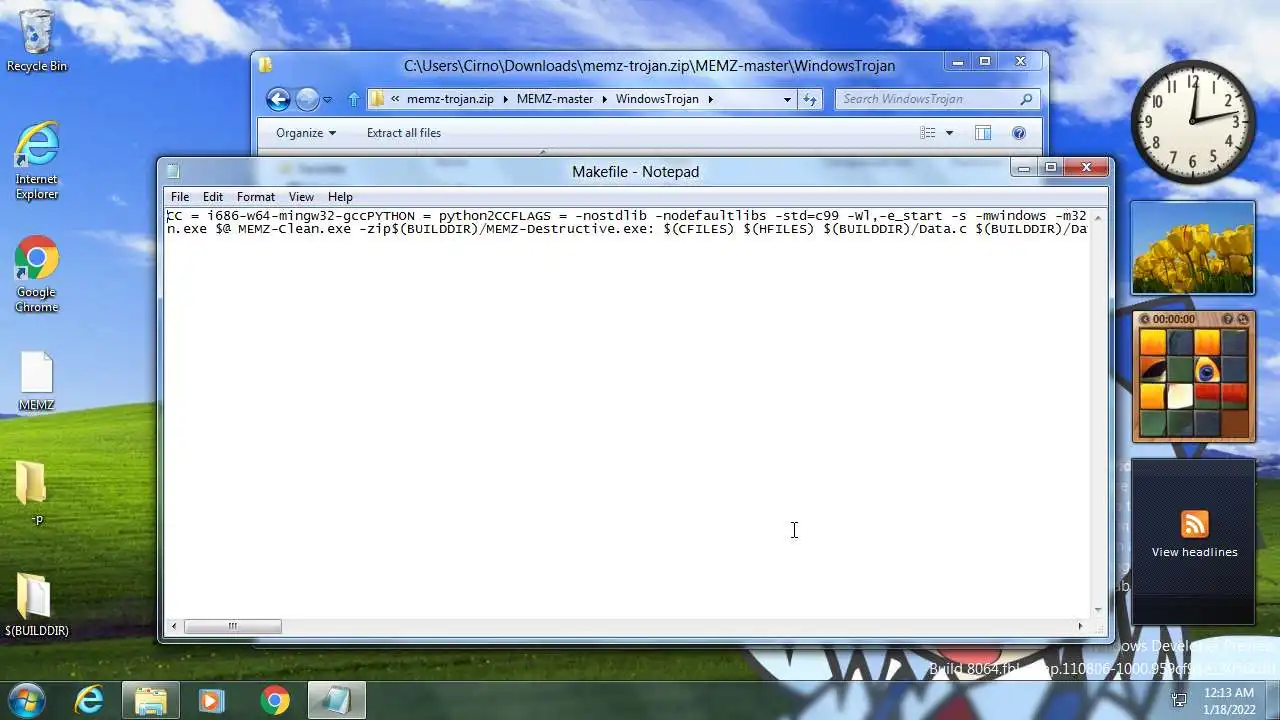The height and width of the screenshot is (720, 1280).
Task: Open the Recycle Bin desktop icon
Action: click(37, 40)
